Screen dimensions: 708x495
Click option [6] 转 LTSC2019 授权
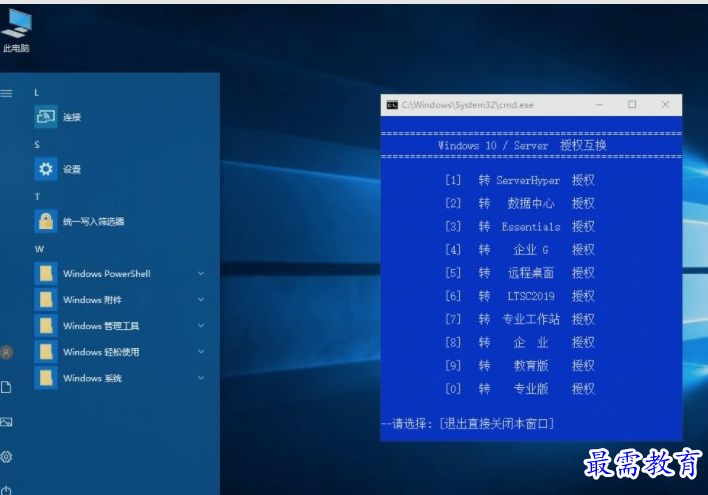(x=520, y=296)
